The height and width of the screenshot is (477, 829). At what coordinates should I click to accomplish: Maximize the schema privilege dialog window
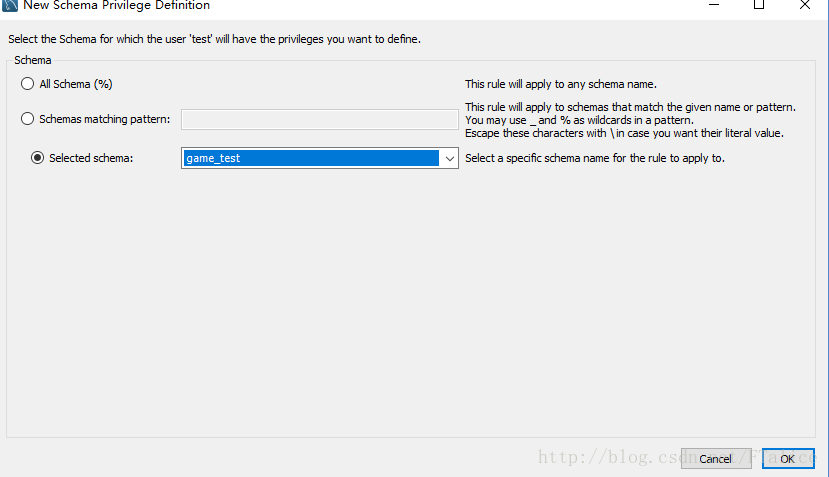759,5
